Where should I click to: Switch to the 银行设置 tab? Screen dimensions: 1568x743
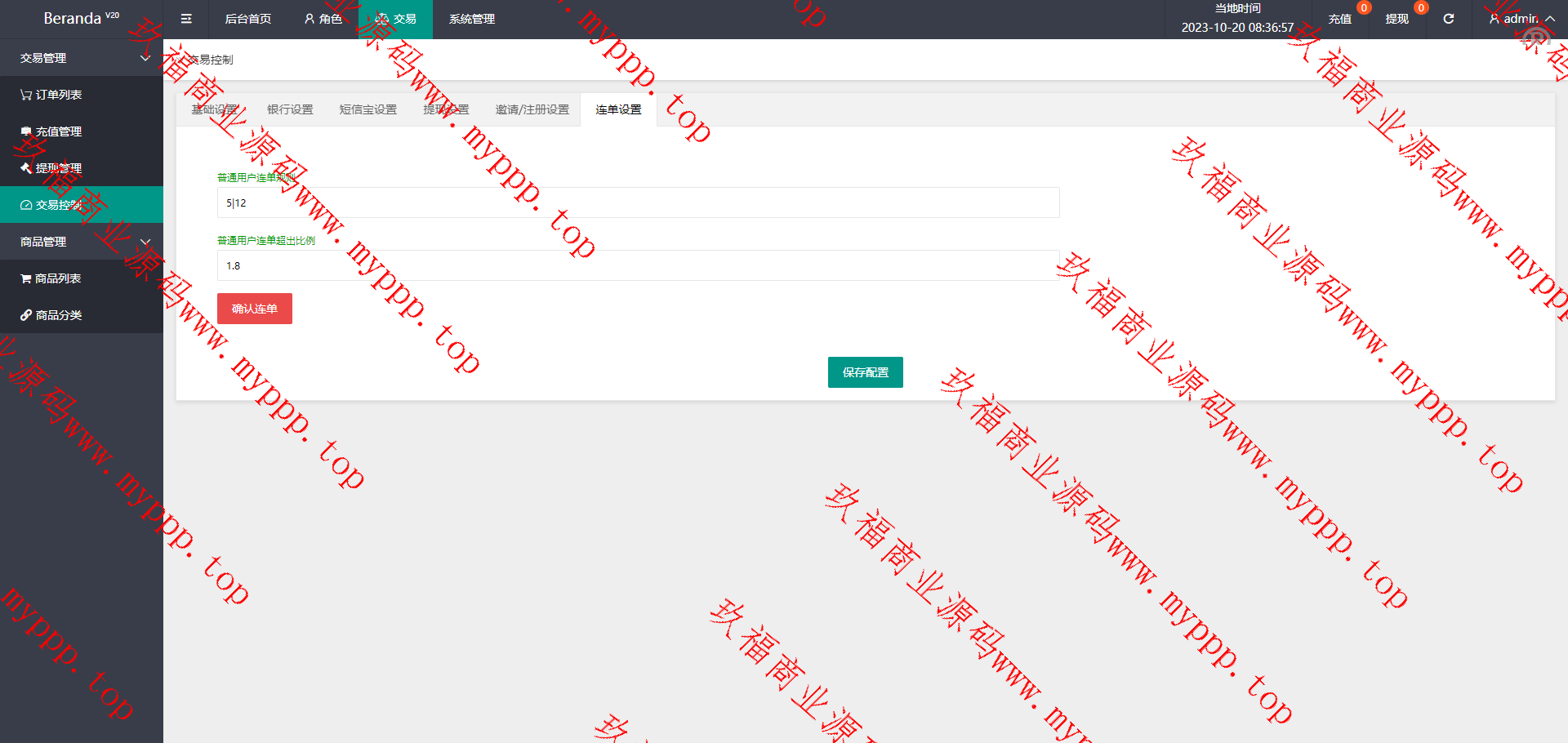(x=290, y=109)
